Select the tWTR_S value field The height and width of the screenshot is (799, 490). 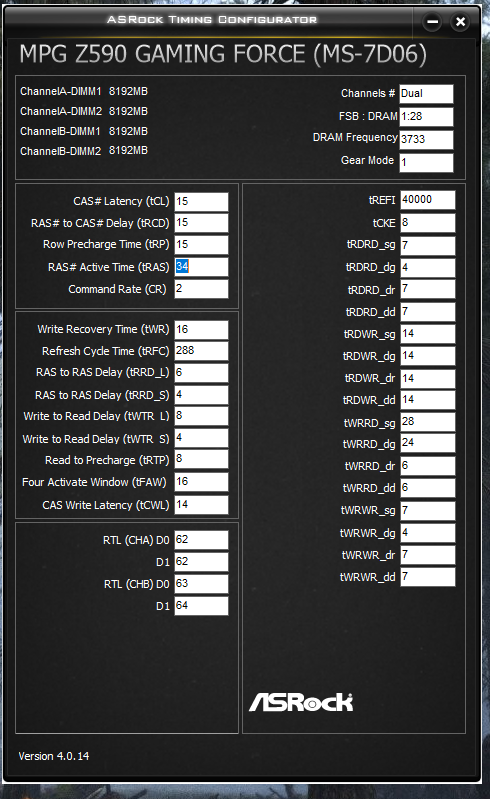pos(201,438)
